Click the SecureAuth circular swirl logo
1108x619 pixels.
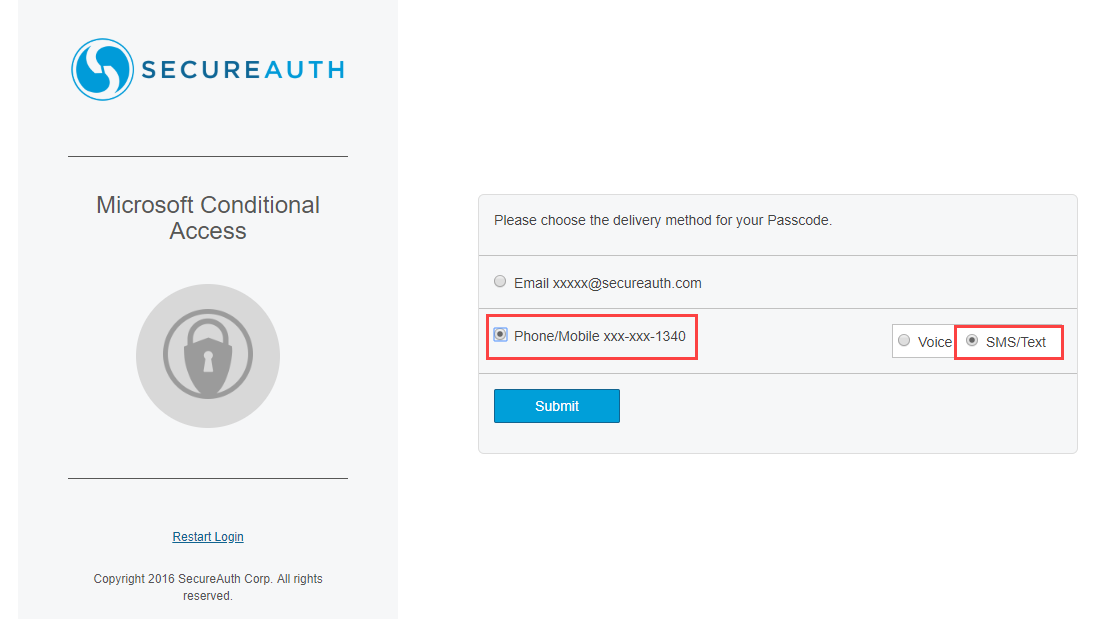tap(102, 69)
